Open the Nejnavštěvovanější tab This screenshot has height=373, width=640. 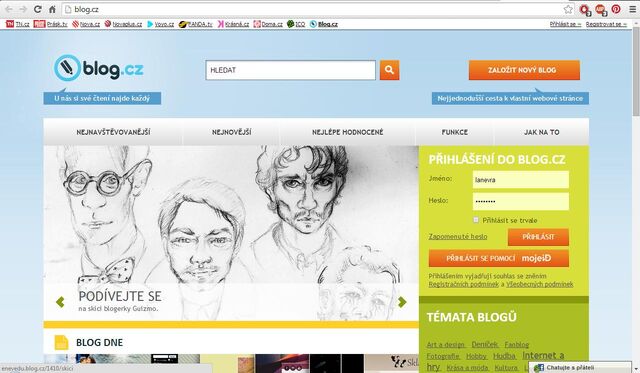113,132
